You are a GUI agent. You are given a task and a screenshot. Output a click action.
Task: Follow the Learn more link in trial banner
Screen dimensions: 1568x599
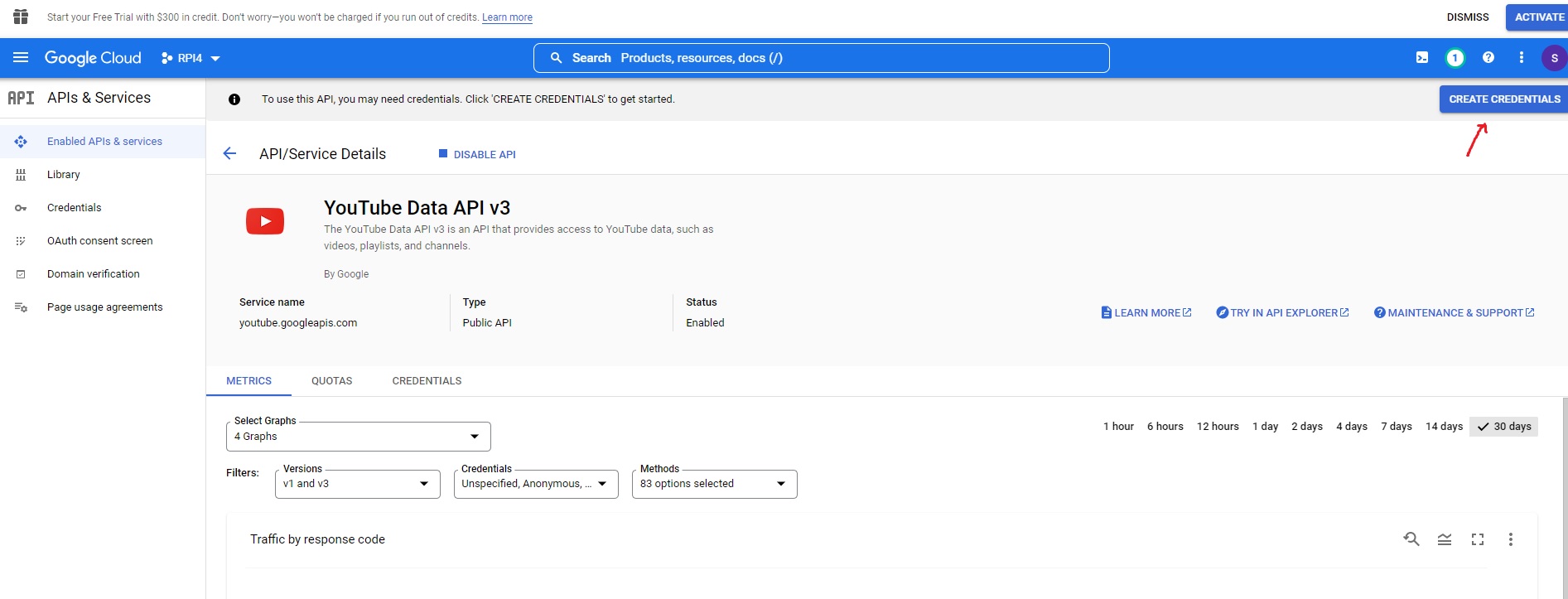pyautogui.click(x=507, y=17)
